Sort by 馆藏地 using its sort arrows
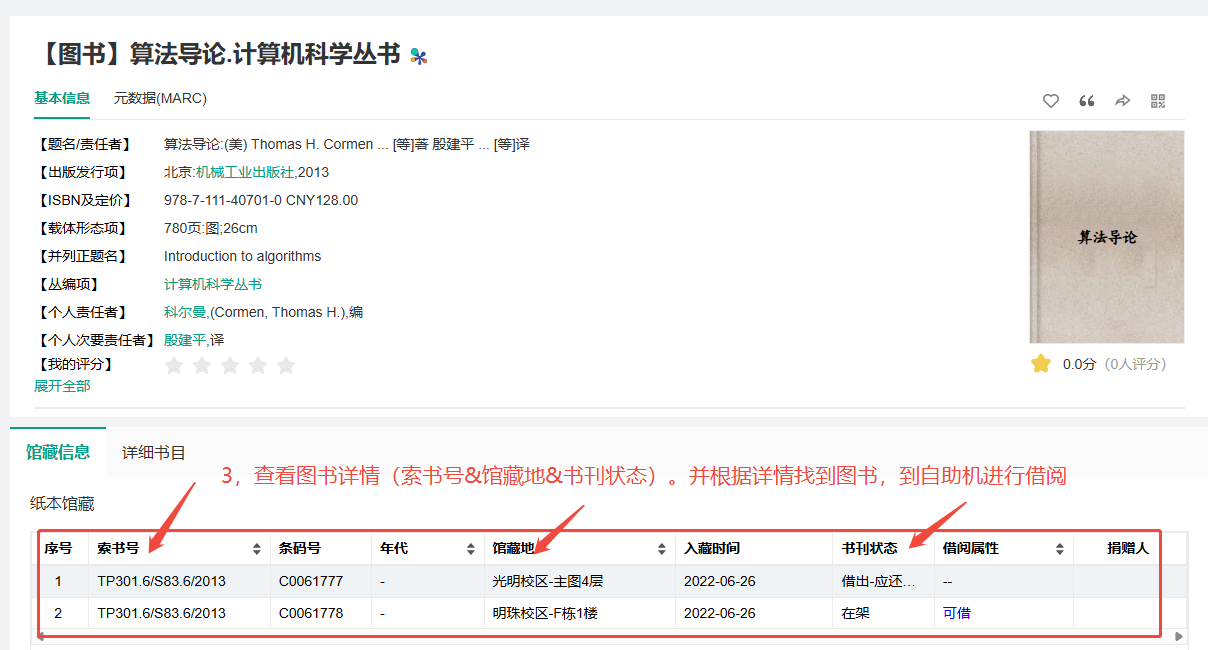The height and width of the screenshot is (650, 1208). point(661,549)
